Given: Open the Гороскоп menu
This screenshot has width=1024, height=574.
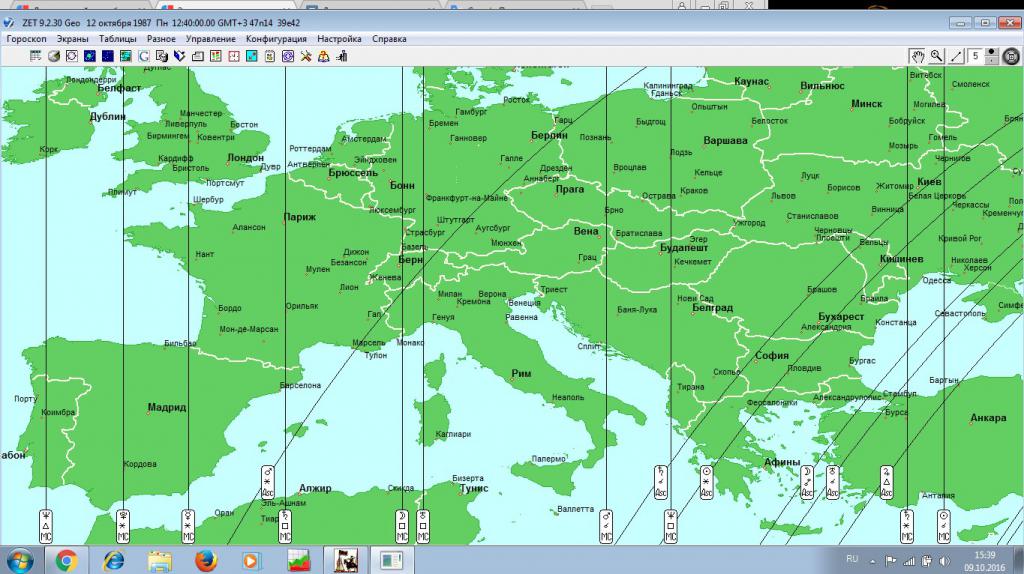Looking at the screenshot, I should pyautogui.click(x=26, y=39).
